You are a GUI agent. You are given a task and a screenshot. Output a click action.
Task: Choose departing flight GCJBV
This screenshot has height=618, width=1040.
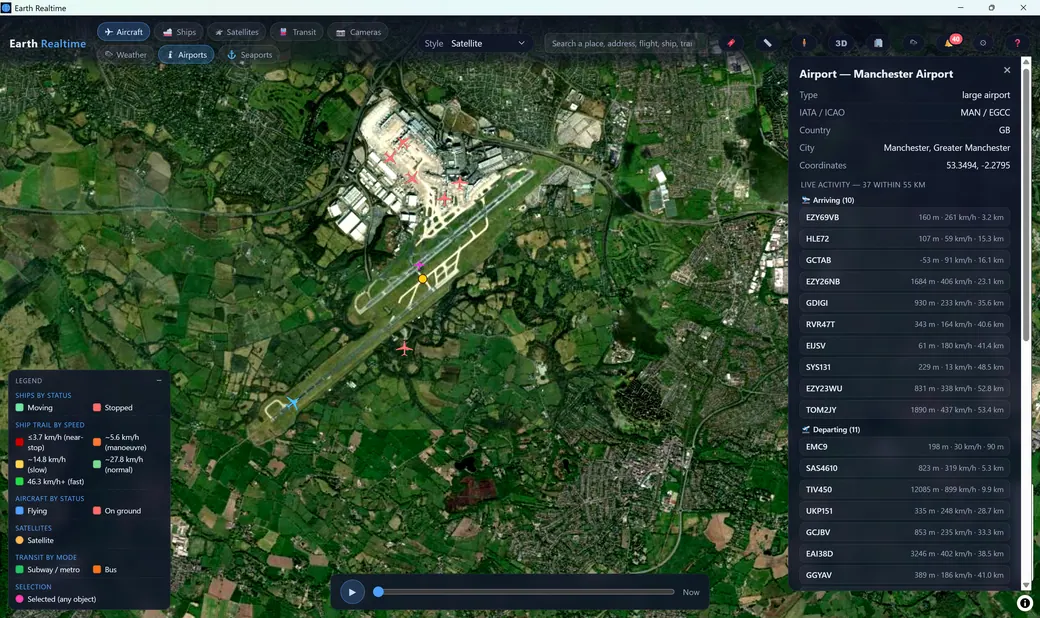tap(905, 532)
